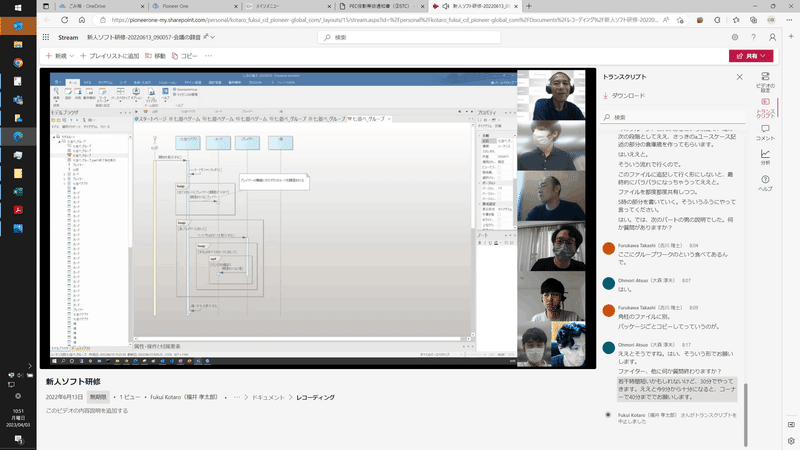The image size is (800, 450).
Task: Click the 移動 (Move) command
Action: (156, 56)
